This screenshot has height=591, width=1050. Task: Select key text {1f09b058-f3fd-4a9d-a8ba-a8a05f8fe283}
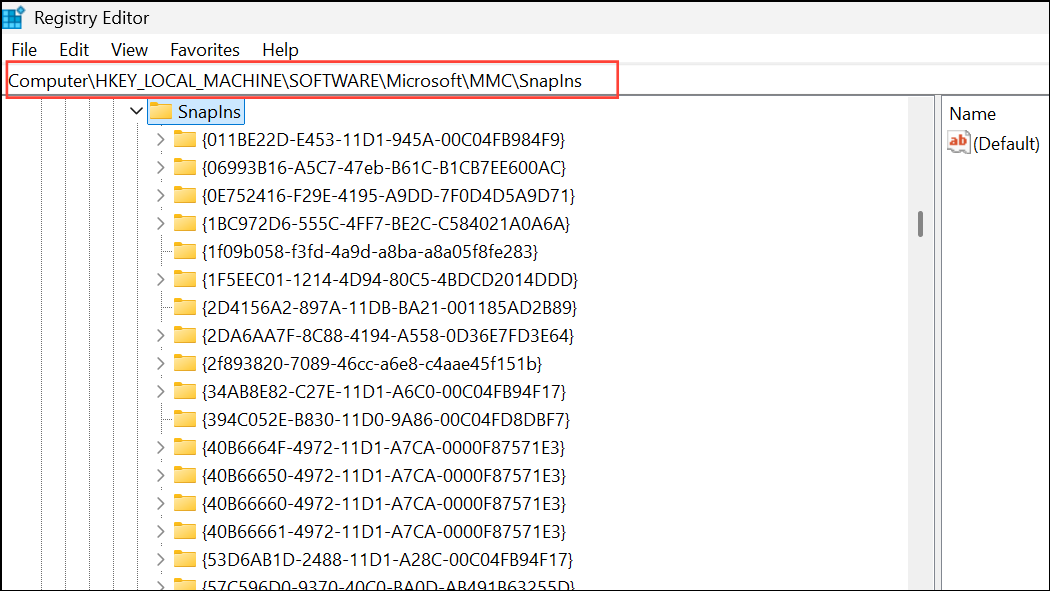(370, 252)
